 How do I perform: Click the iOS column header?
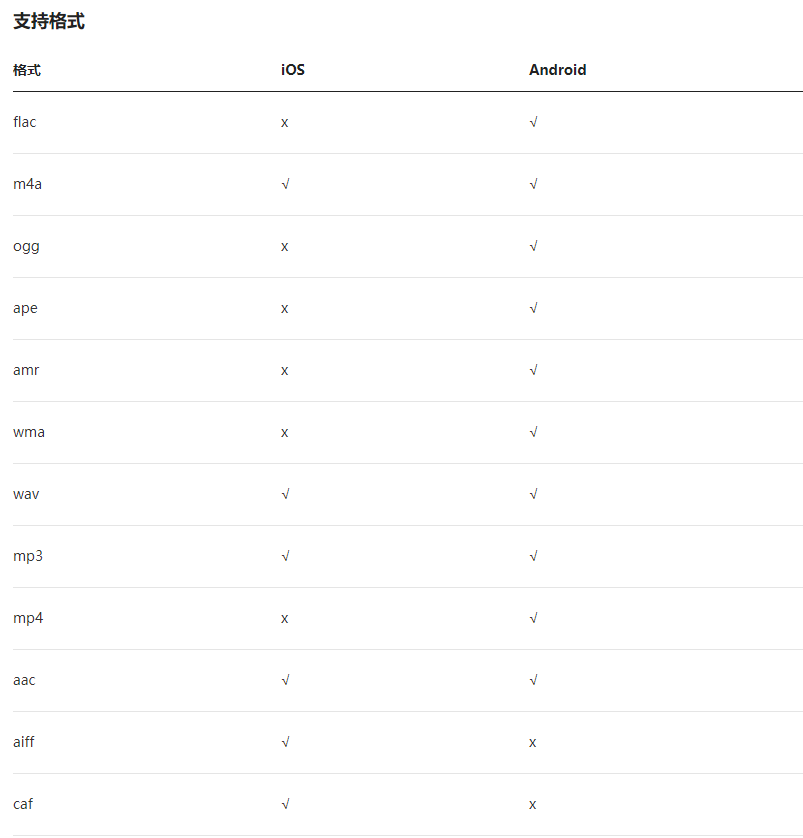coord(293,70)
